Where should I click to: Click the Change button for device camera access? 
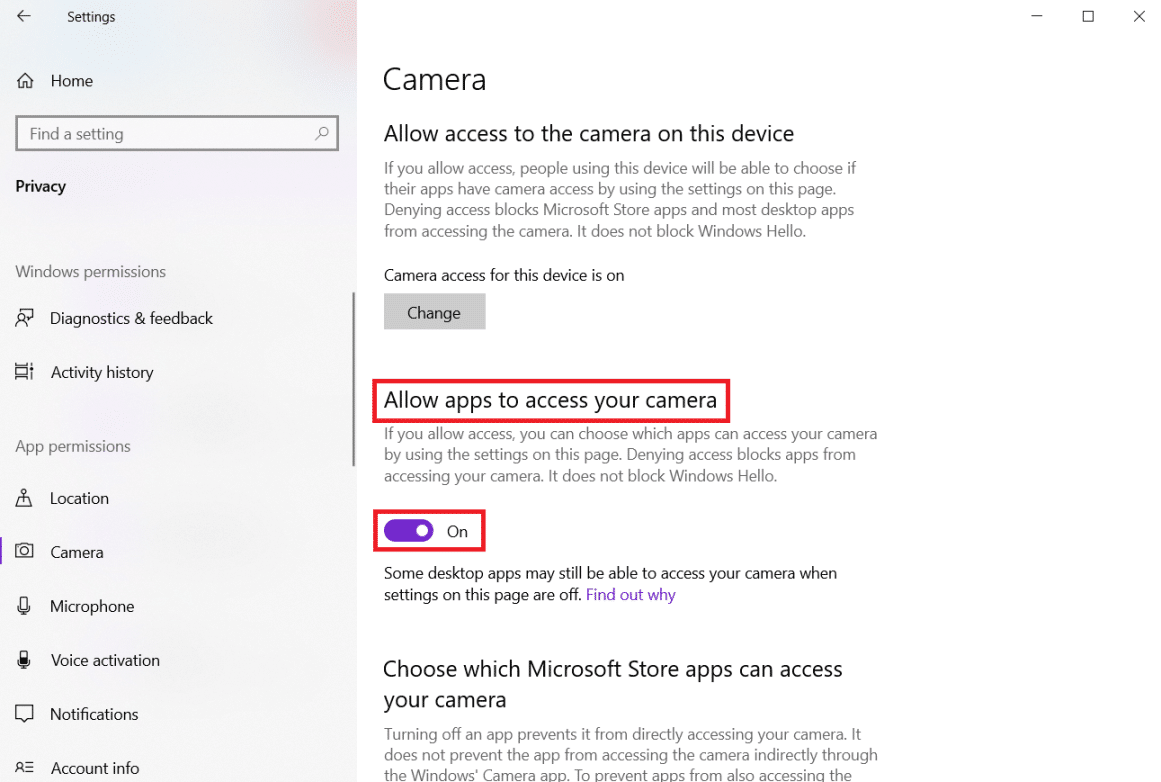435,312
